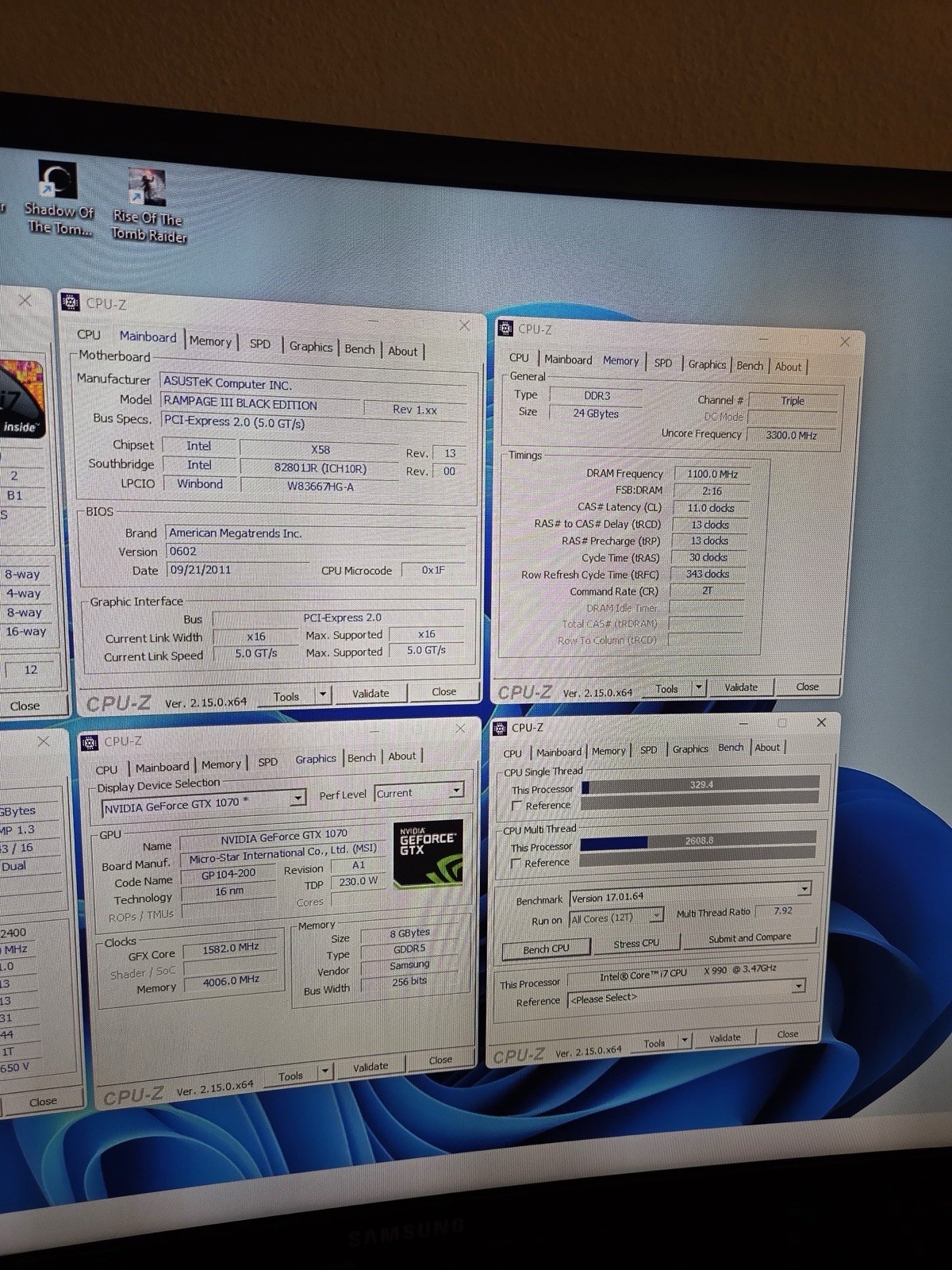The width and height of the screenshot is (952, 1270).
Task: Click the Bench CPU button
Action: pyautogui.click(x=546, y=949)
